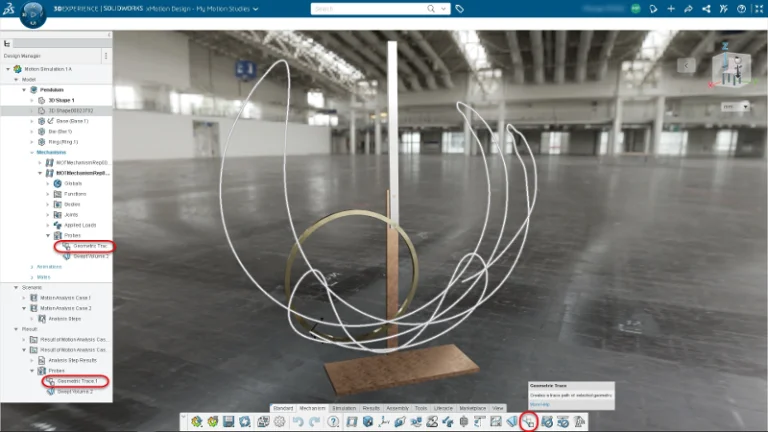Click the view orientation cube

pos(730,74)
